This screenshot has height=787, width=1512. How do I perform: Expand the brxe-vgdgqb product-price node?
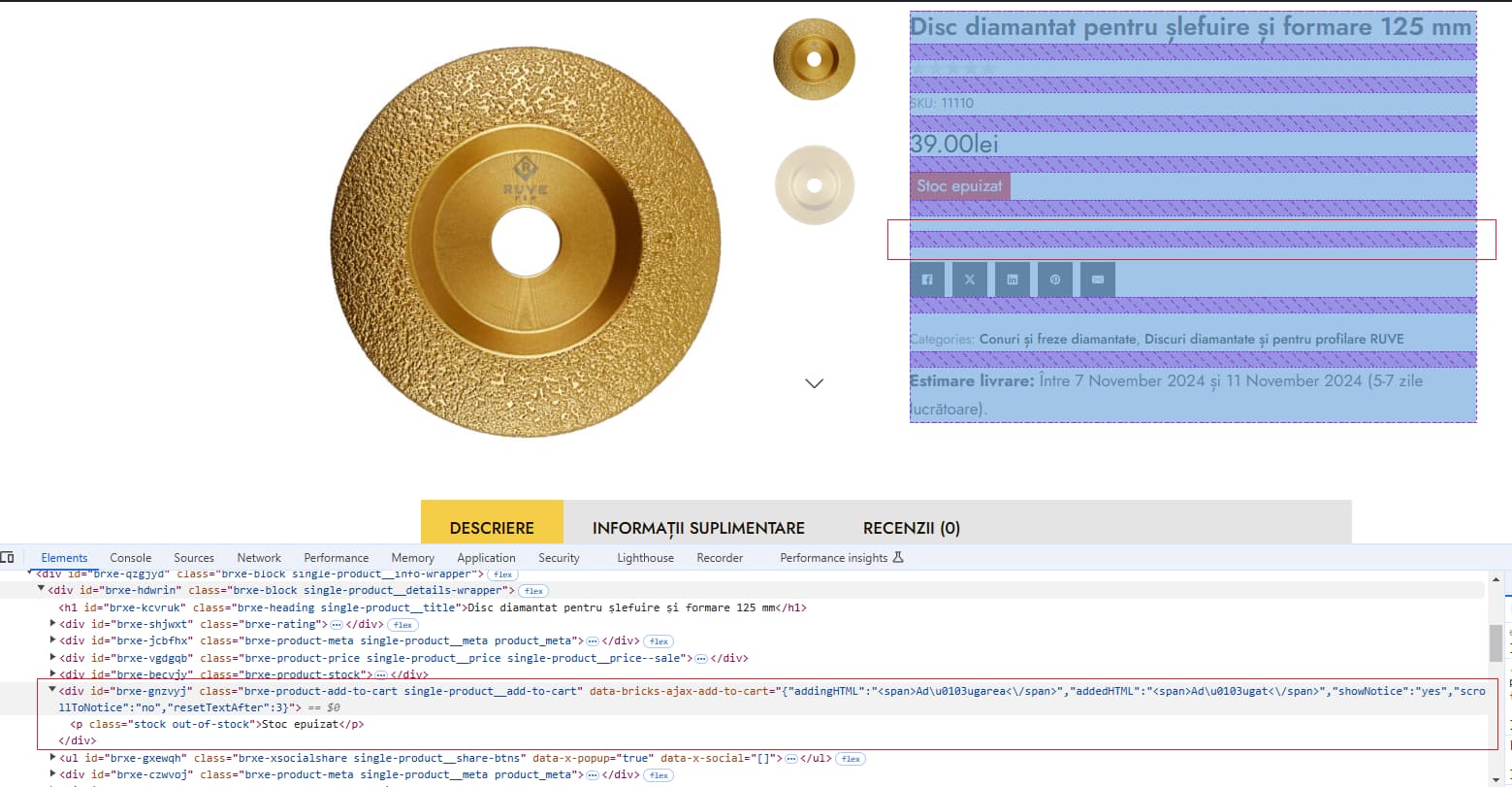[x=53, y=656]
